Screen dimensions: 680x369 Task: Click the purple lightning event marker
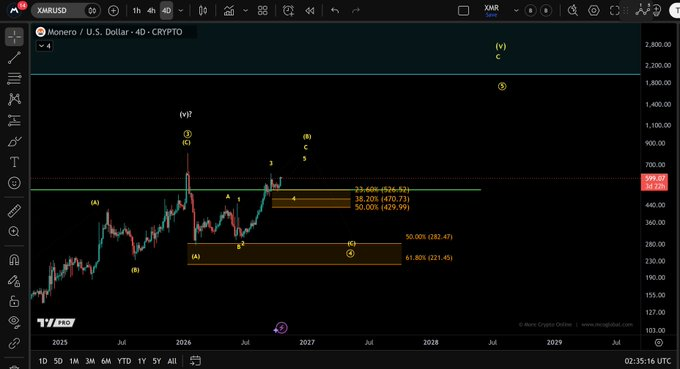pyautogui.click(x=281, y=328)
